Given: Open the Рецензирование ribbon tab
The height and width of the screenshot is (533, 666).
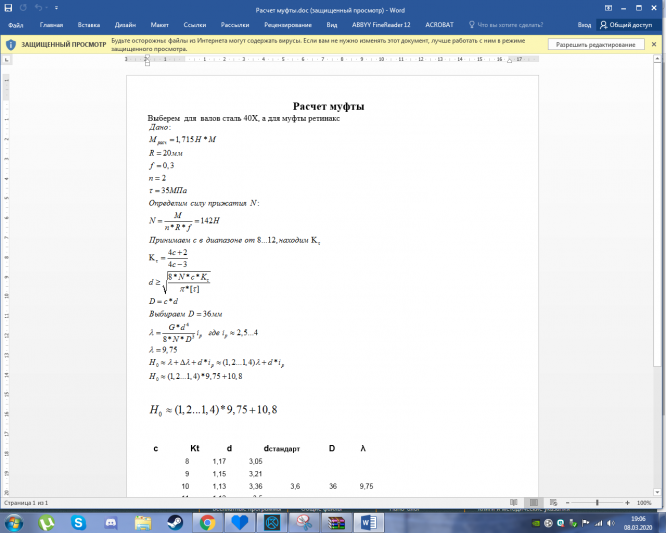Looking at the screenshot, I should coord(288,25).
